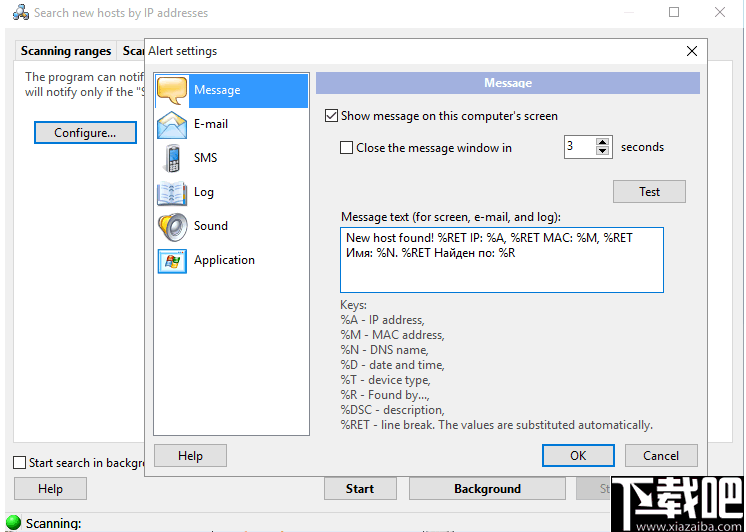Cancel the Alert settings dialog

(661, 455)
